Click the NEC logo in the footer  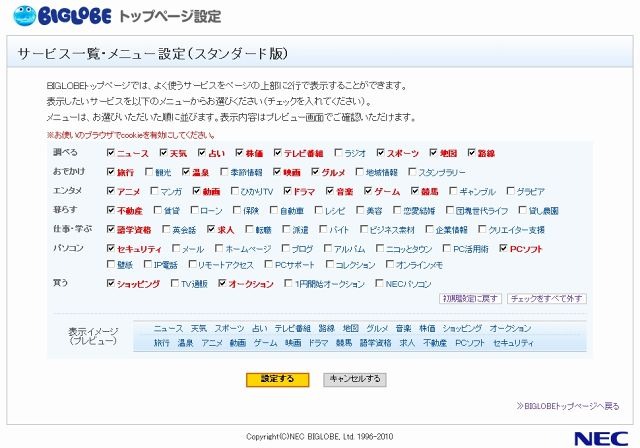point(601,439)
